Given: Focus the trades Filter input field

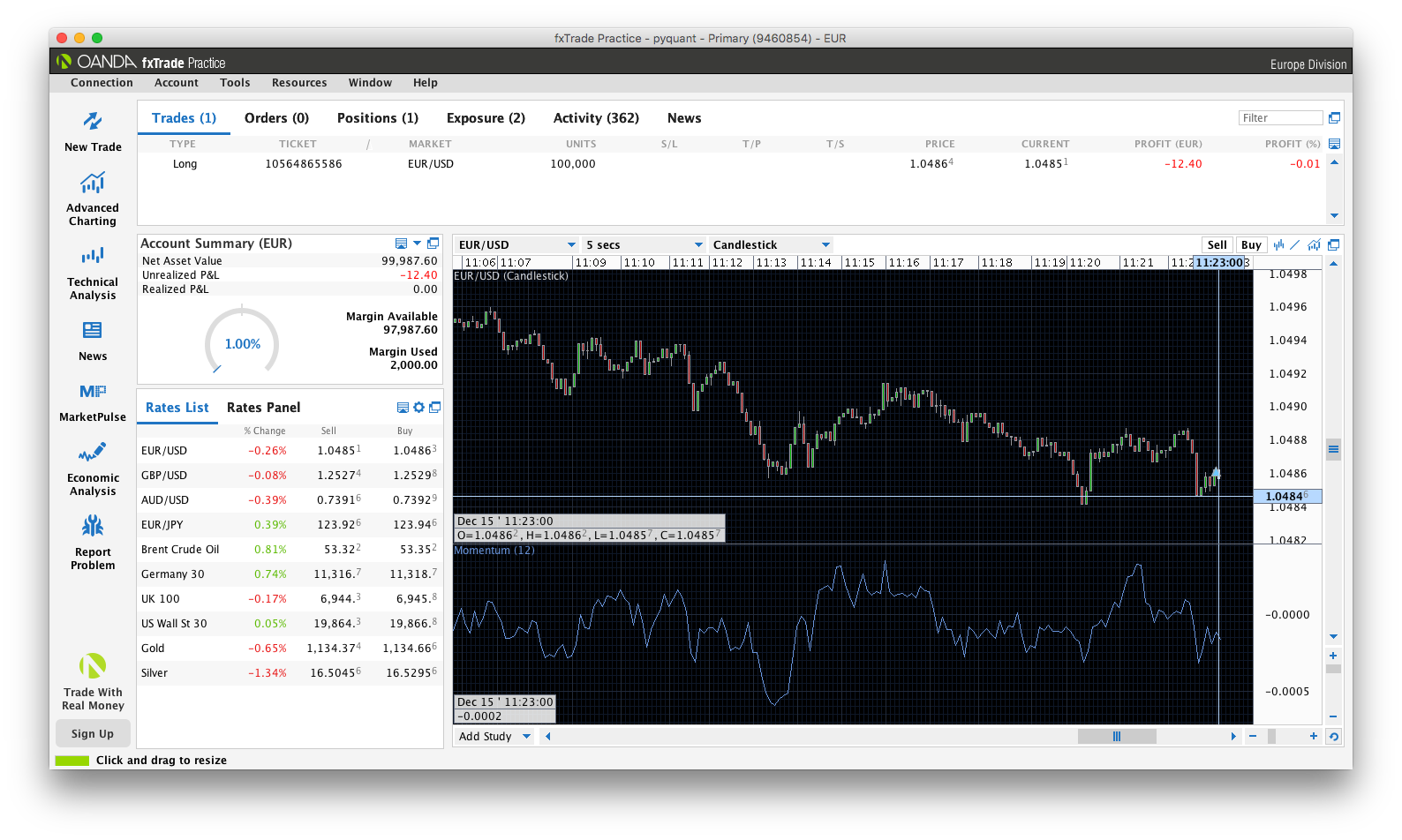Looking at the screenshot, I should [1280, 118].
